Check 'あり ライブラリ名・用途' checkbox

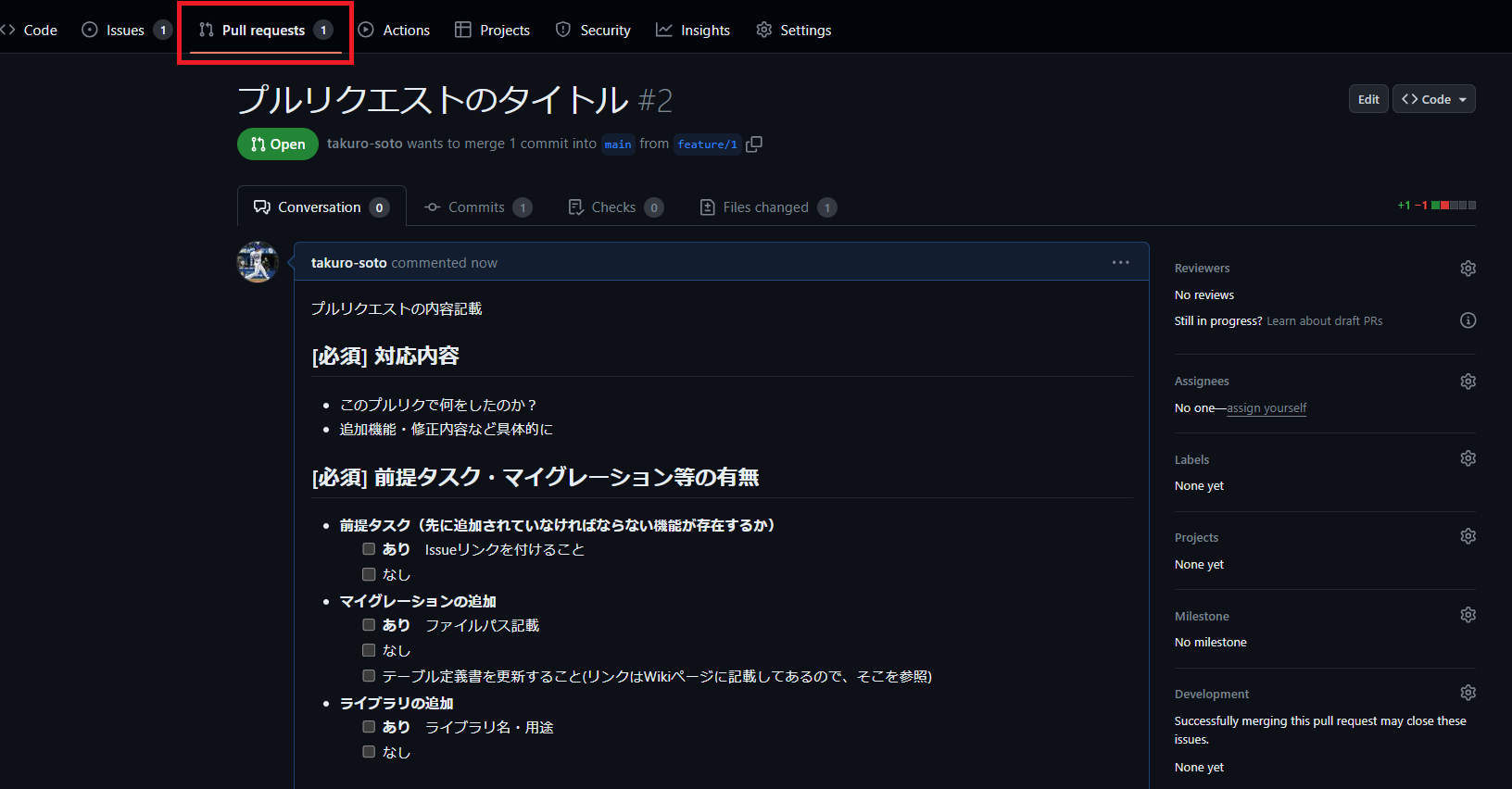coord(369,727)
